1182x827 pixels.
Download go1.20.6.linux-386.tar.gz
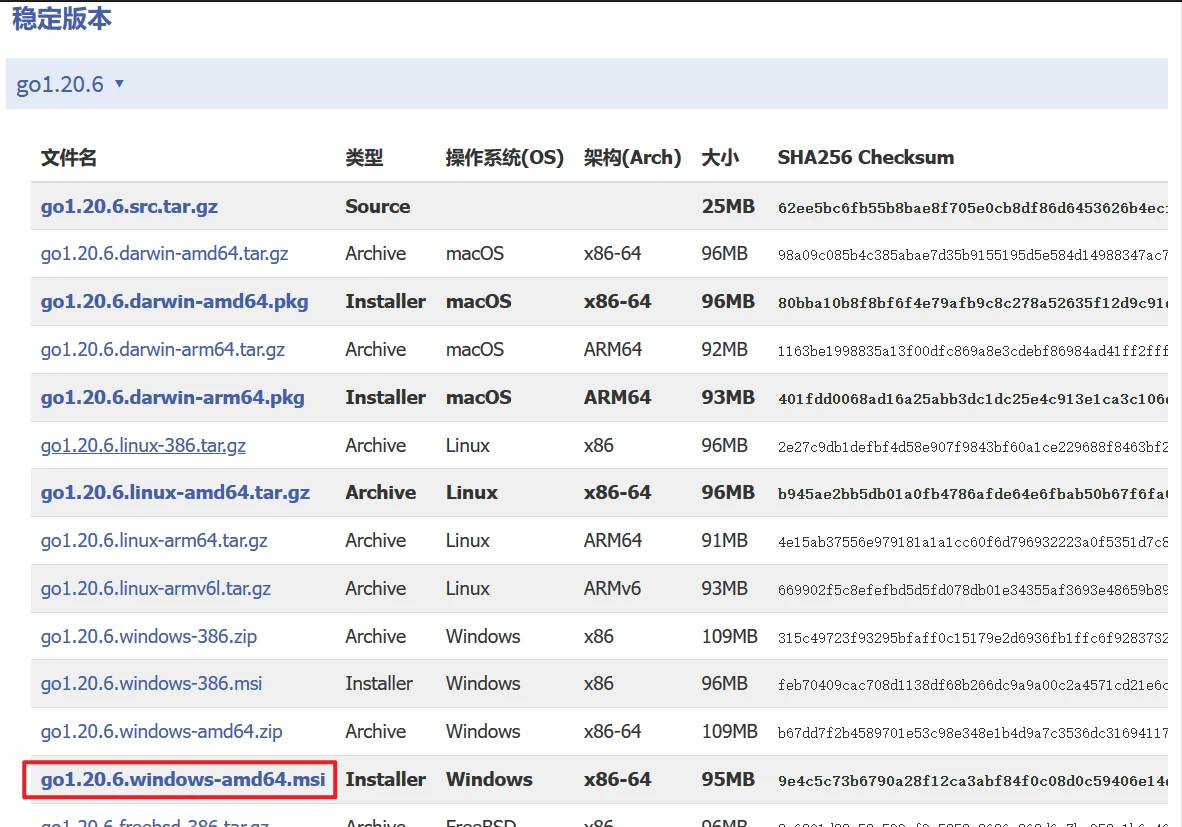coord(143,446)
